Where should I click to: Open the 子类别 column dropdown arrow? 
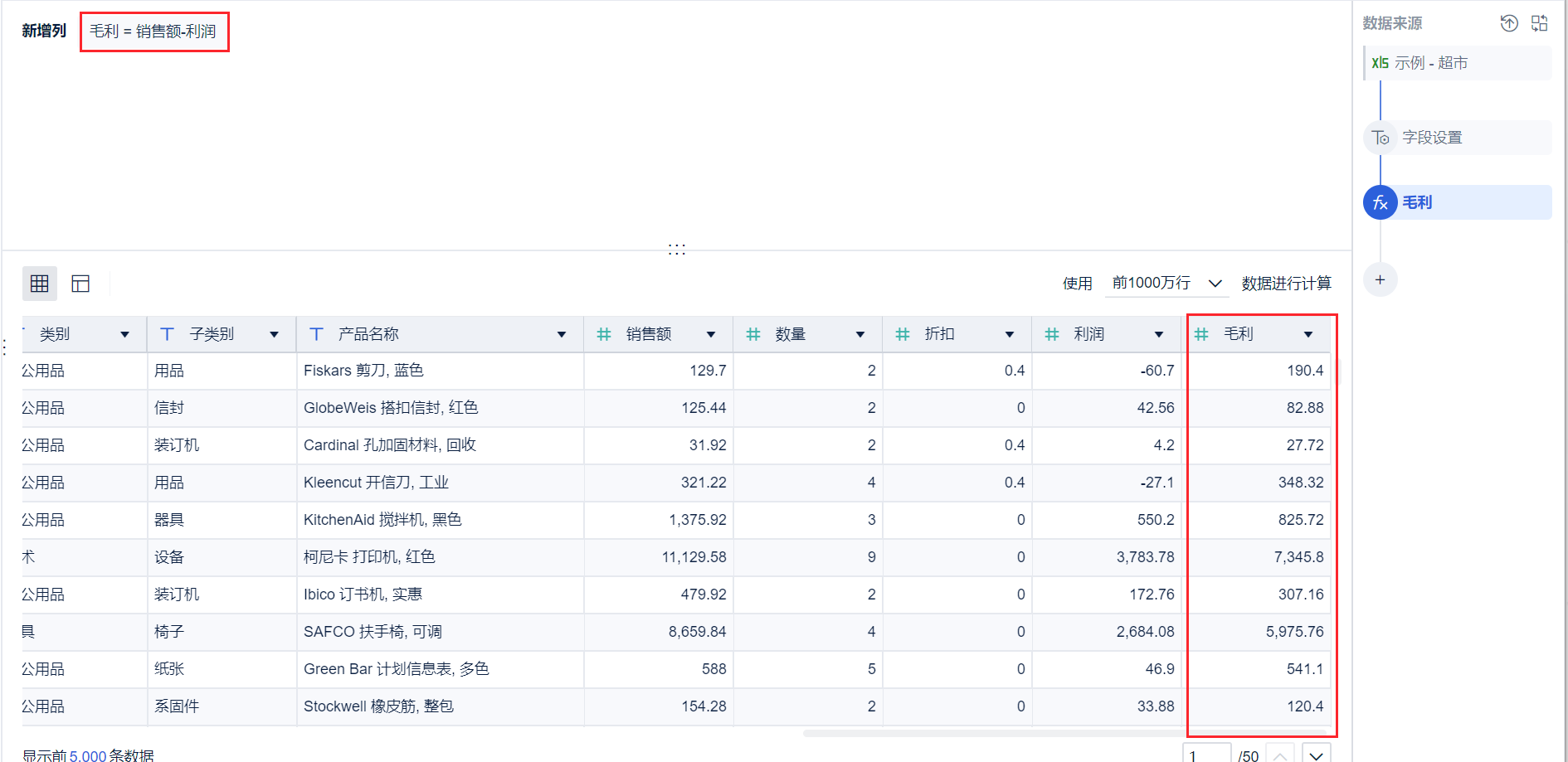tap(274, 334)
